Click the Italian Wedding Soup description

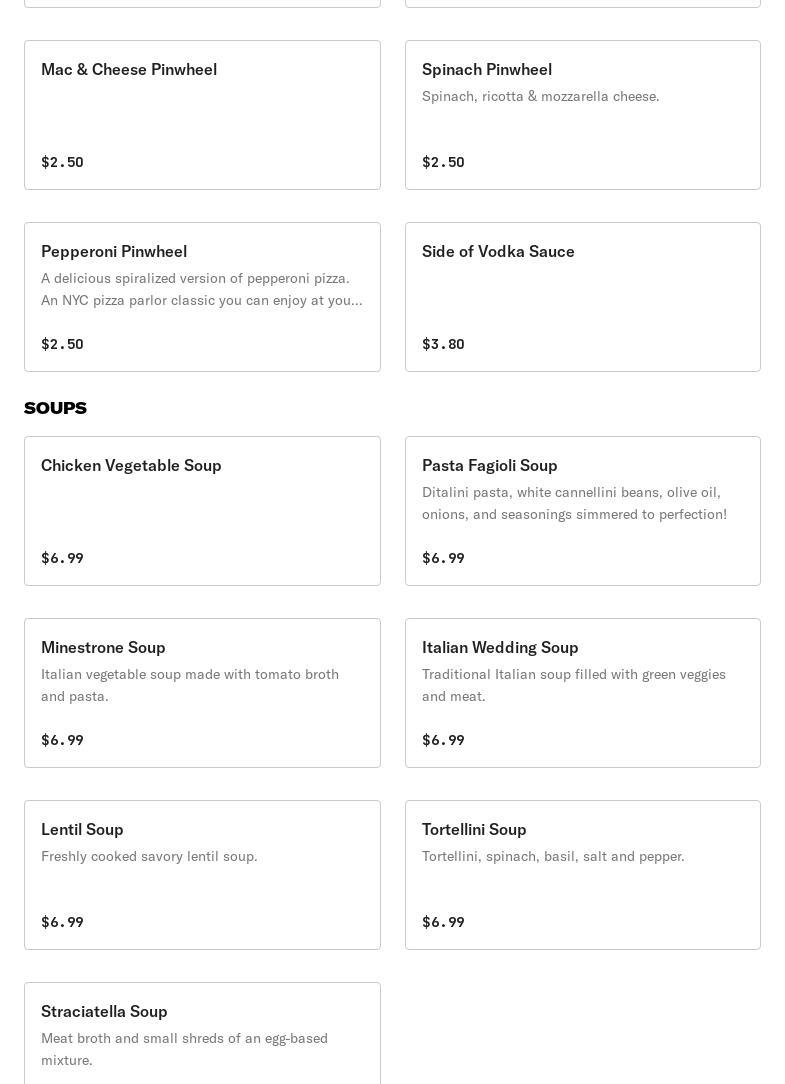(573, 685)
